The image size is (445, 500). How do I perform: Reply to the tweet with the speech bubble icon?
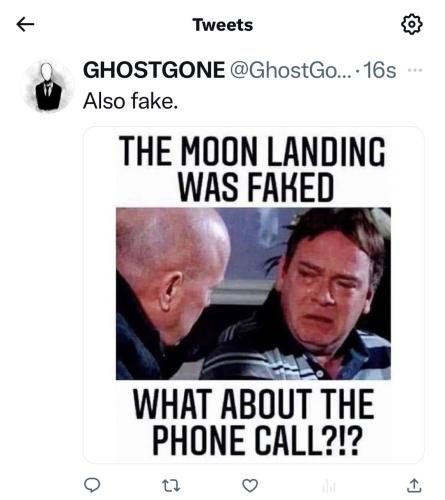(91, 485)
